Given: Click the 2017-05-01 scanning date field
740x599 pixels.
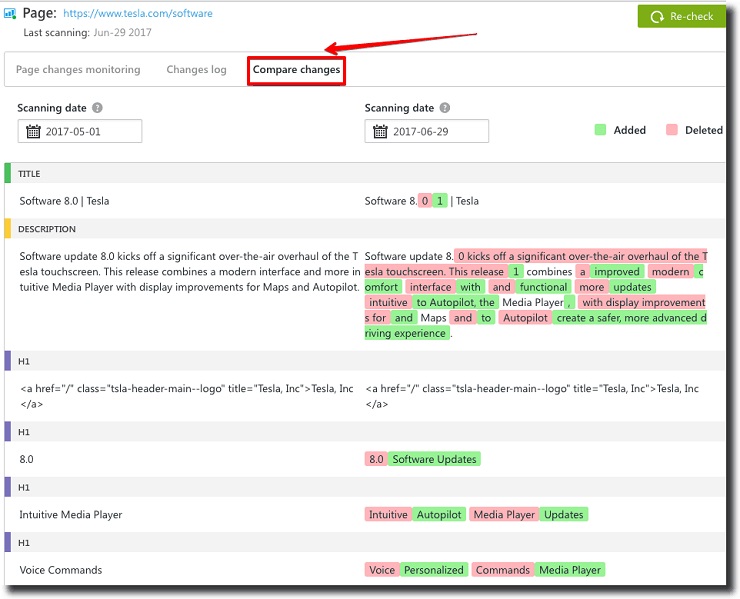Looking at the screenshot, I should 80,131.
